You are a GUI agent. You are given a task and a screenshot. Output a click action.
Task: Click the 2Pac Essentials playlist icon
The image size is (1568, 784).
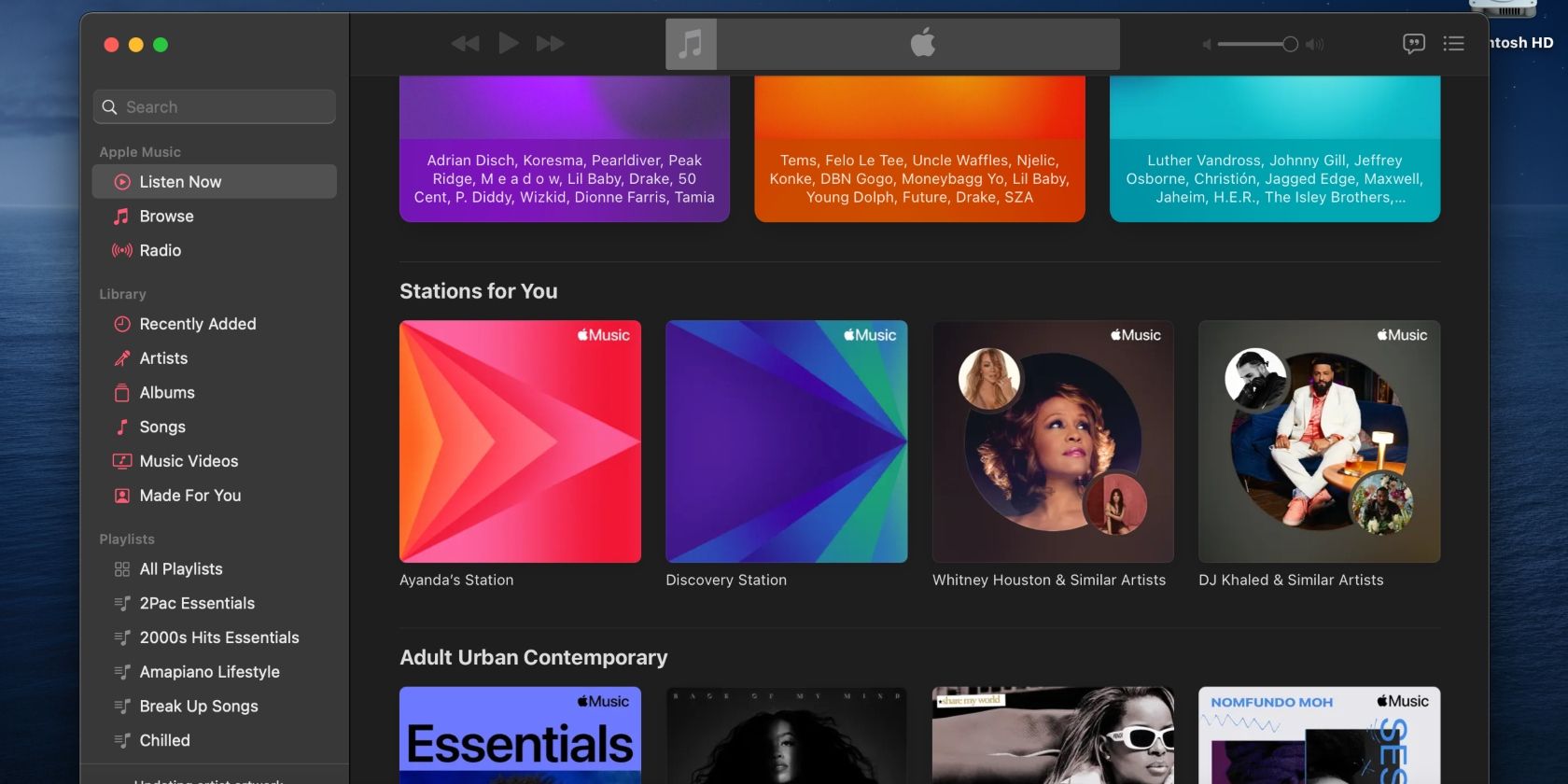point(122,604)
